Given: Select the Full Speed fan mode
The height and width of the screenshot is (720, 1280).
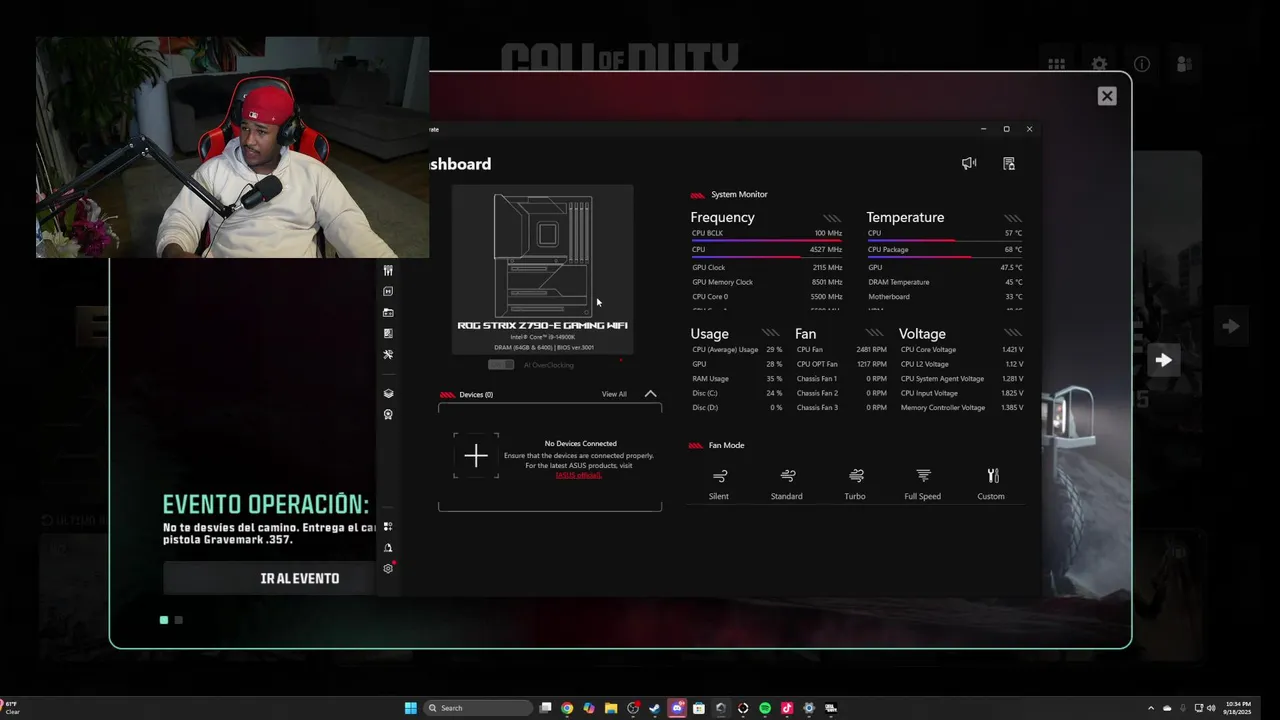Looking at the screenshot, I should coord(923,484).
